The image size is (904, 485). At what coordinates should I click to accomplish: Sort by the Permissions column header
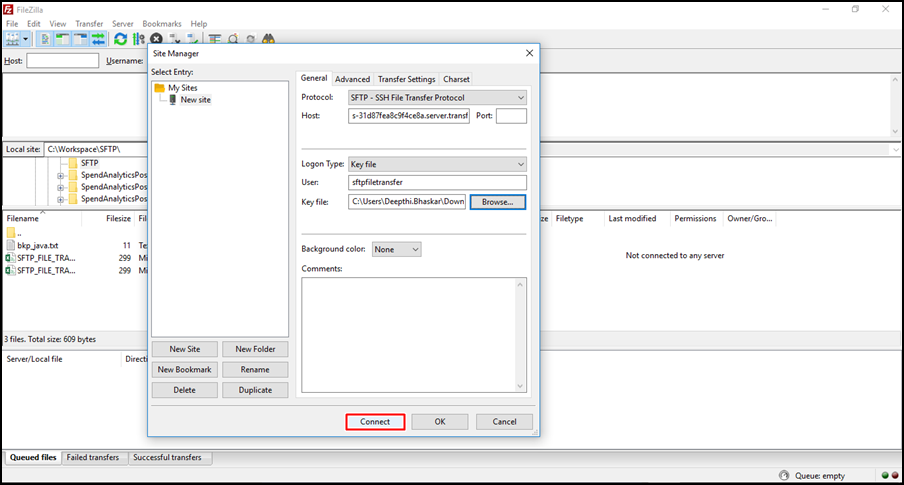click(695, 219)
